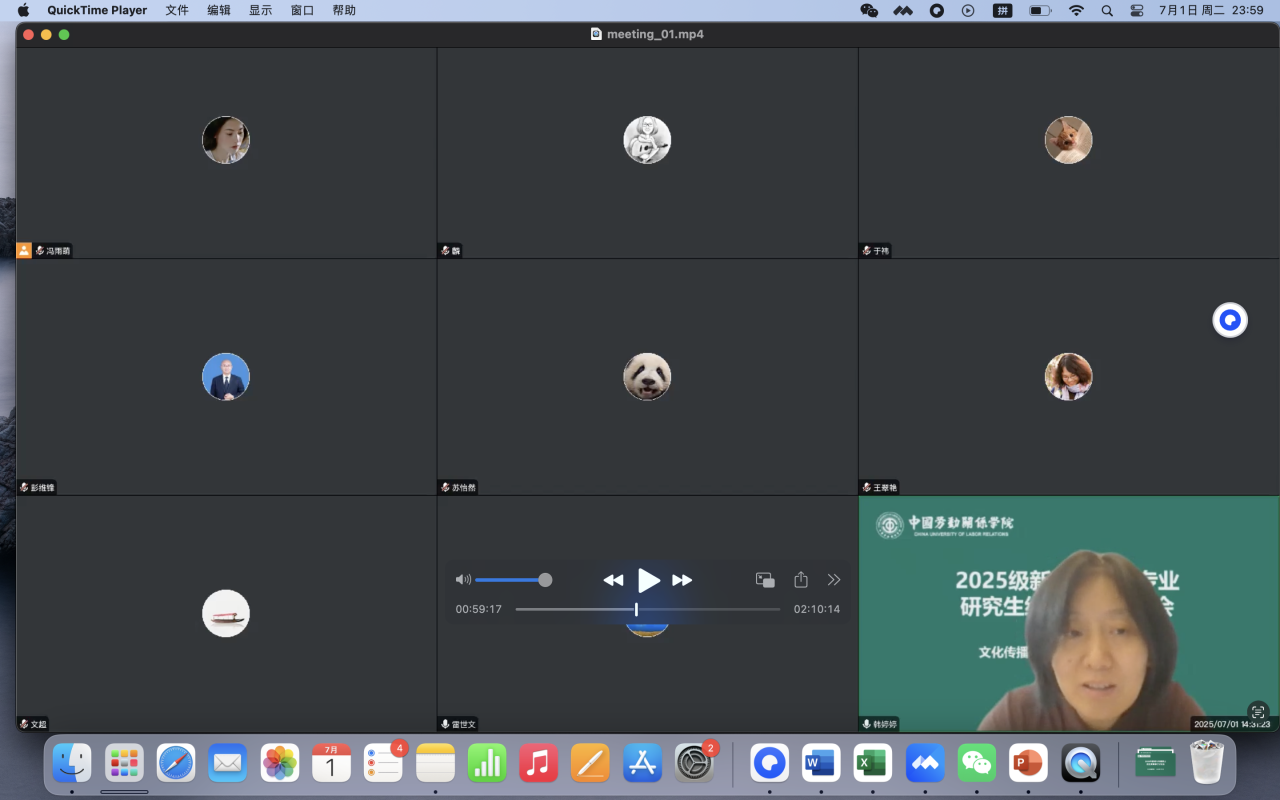Open the 窗口 menu
This screenshot has width=1280, height=800.
[302, 10]
